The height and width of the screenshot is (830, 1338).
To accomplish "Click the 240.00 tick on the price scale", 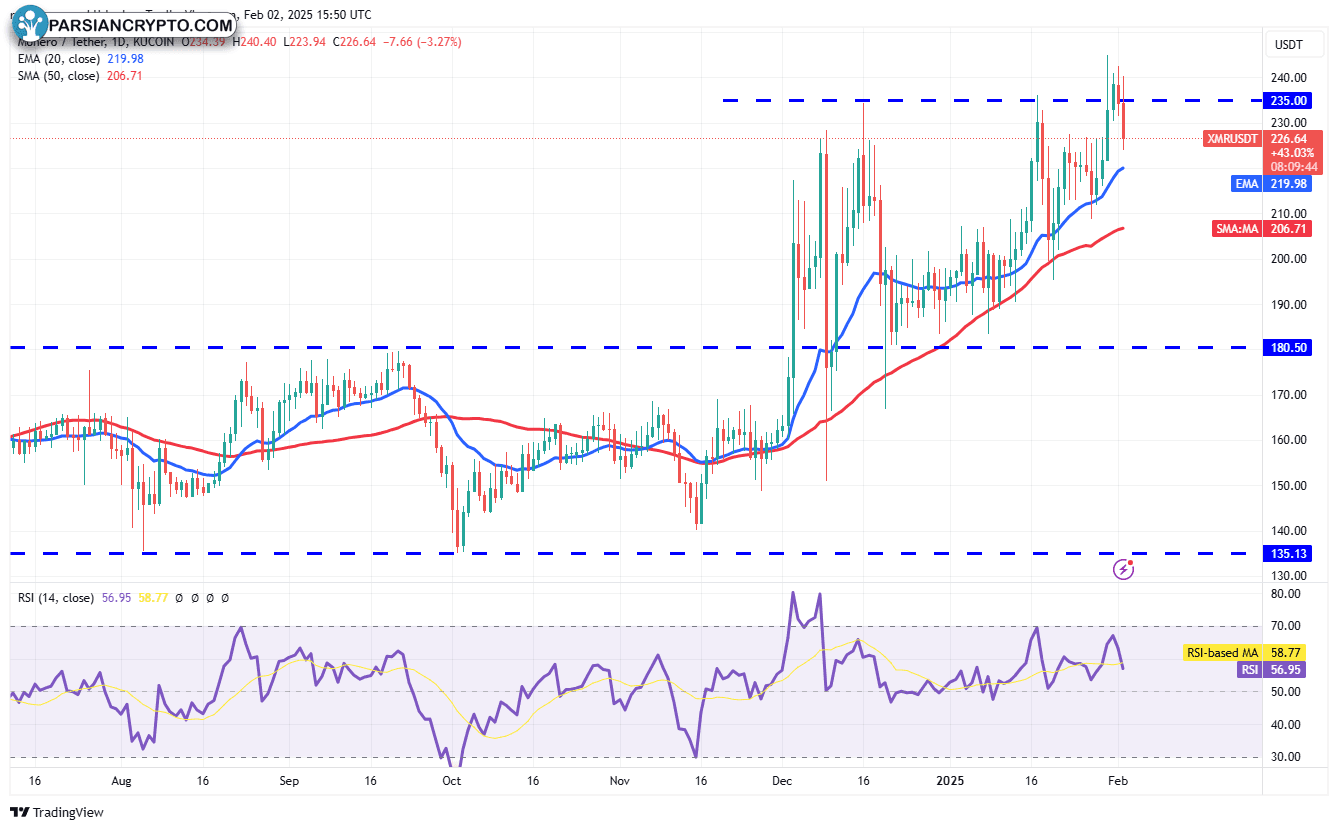I will pyautogui.click(x=1290, y=78).
